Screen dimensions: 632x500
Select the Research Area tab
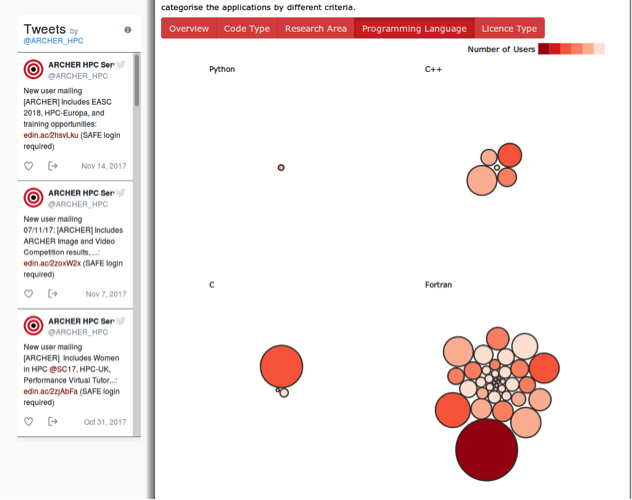click(x=315, y=29)
